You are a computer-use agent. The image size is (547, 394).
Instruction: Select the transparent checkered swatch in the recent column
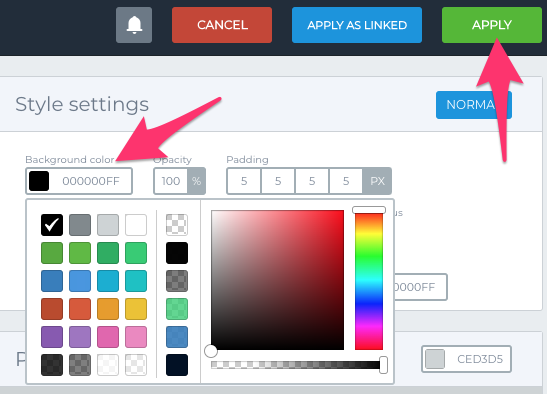(177, 225)
